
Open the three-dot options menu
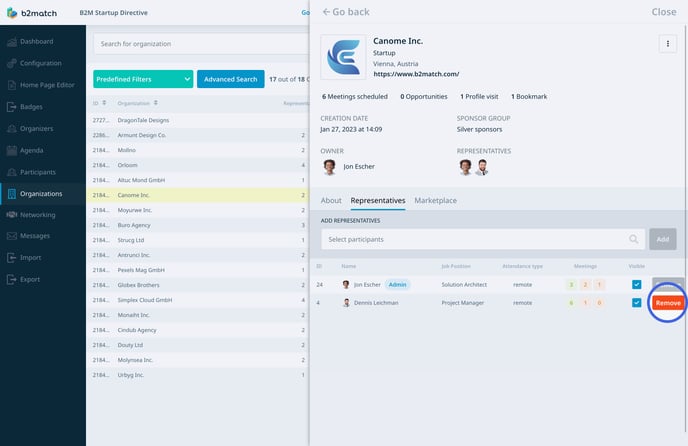(667, 43)
